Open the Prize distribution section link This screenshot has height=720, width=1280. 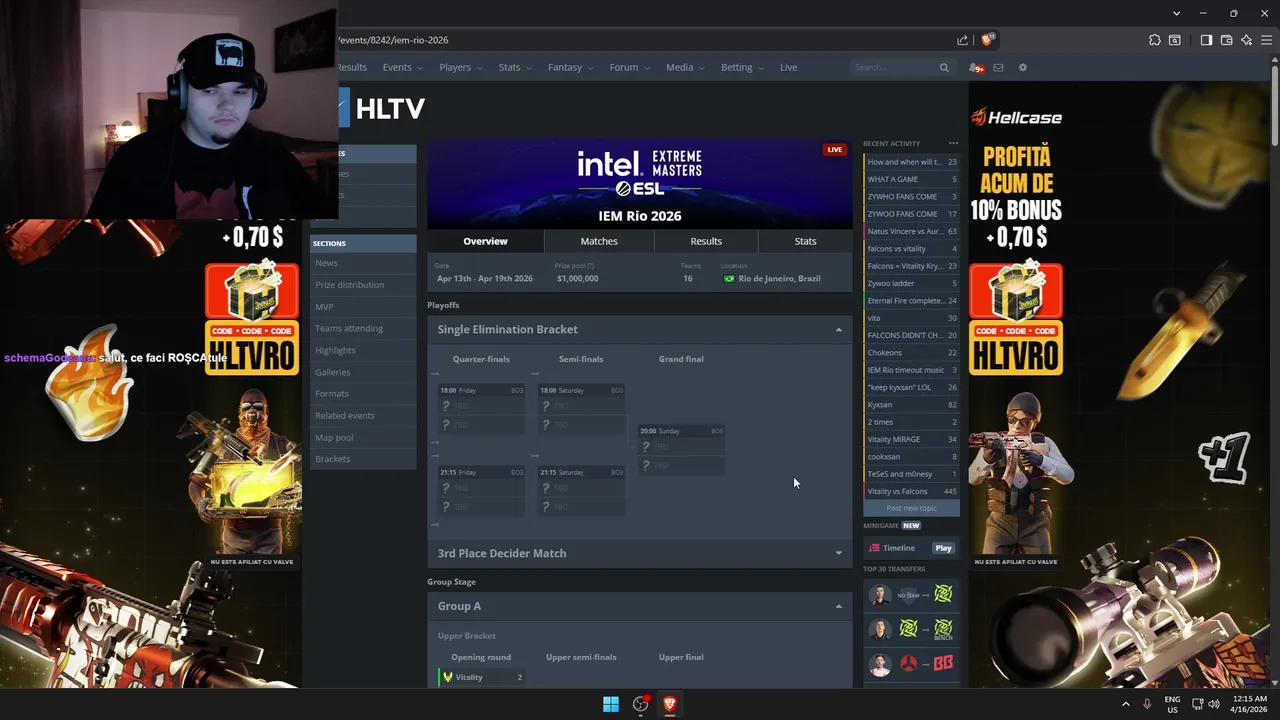[349, 285]
